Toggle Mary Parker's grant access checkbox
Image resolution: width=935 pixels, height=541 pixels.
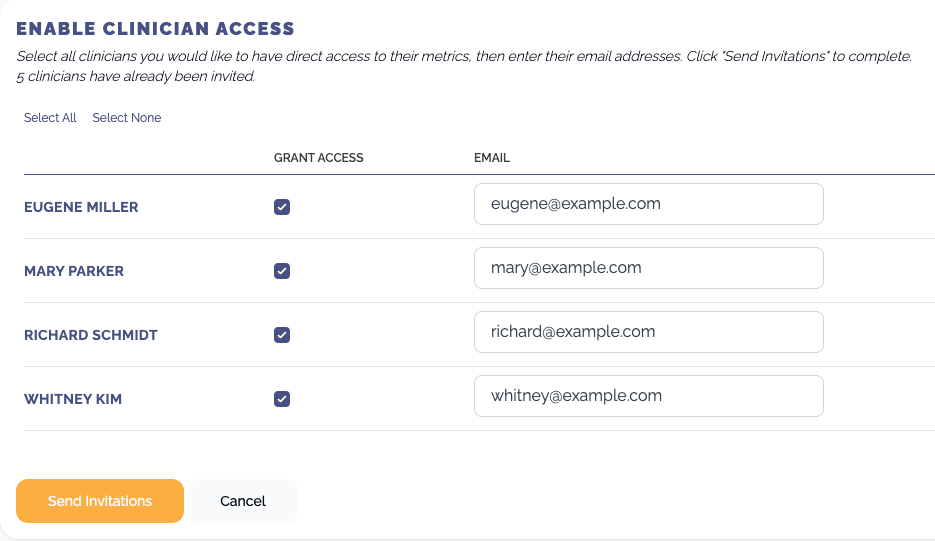point(282,271)
